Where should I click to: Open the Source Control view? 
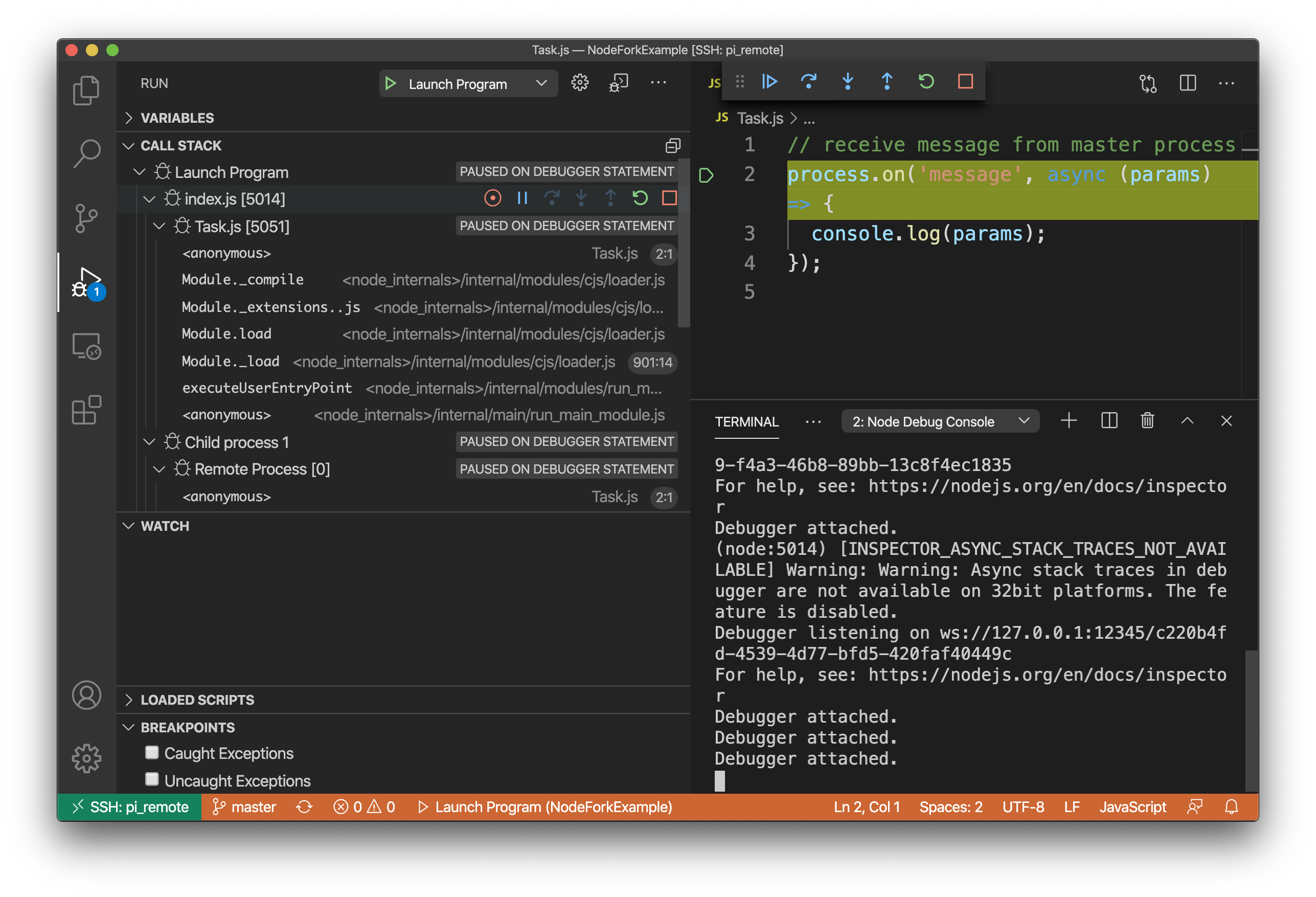coord(86,218)
